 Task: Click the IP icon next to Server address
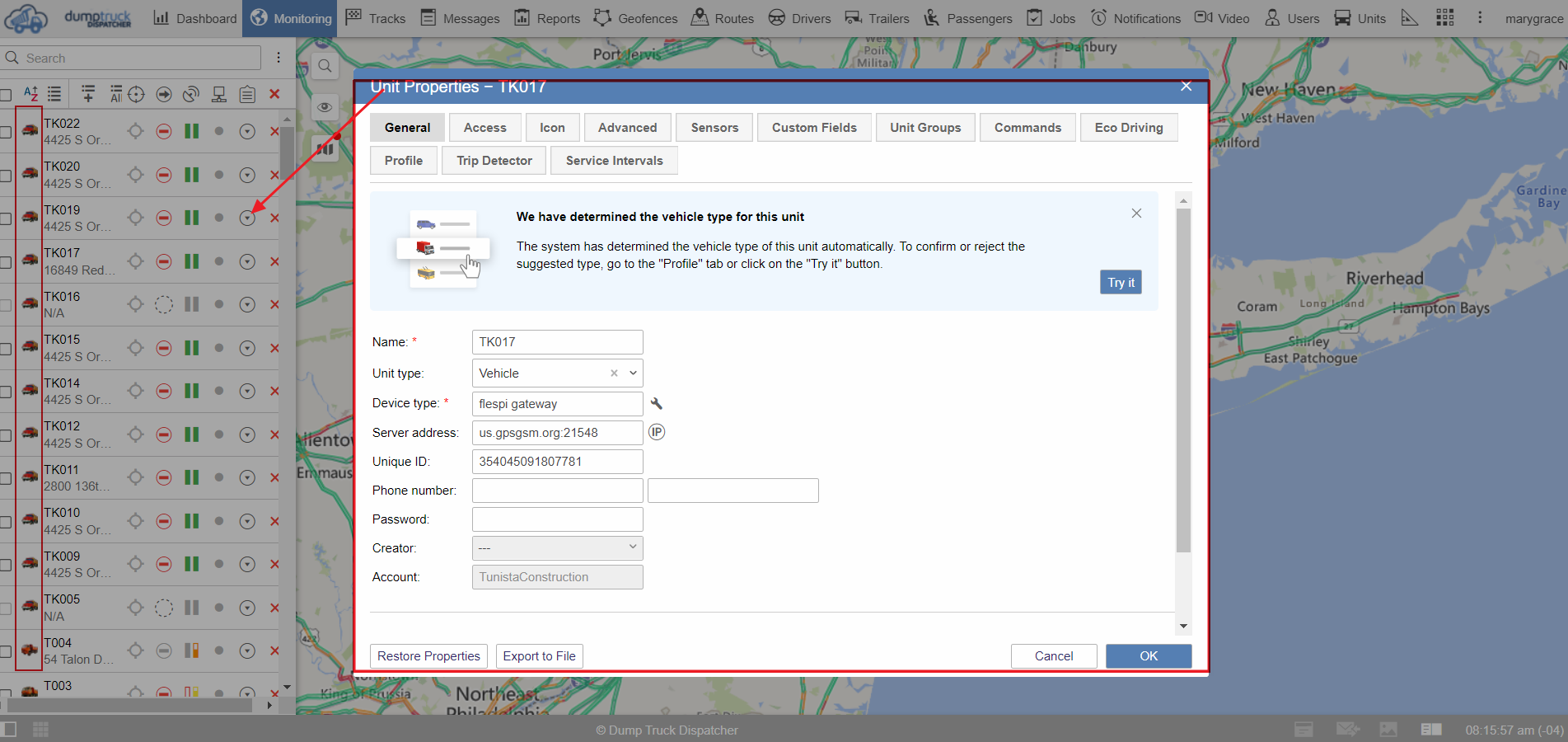[x=656, y=432]
